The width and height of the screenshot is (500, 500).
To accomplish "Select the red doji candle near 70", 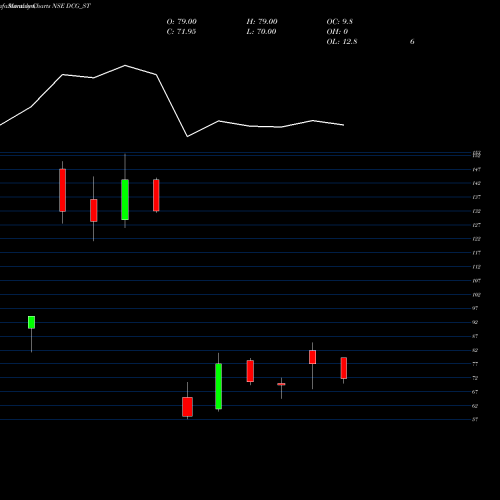I will 281,384.
